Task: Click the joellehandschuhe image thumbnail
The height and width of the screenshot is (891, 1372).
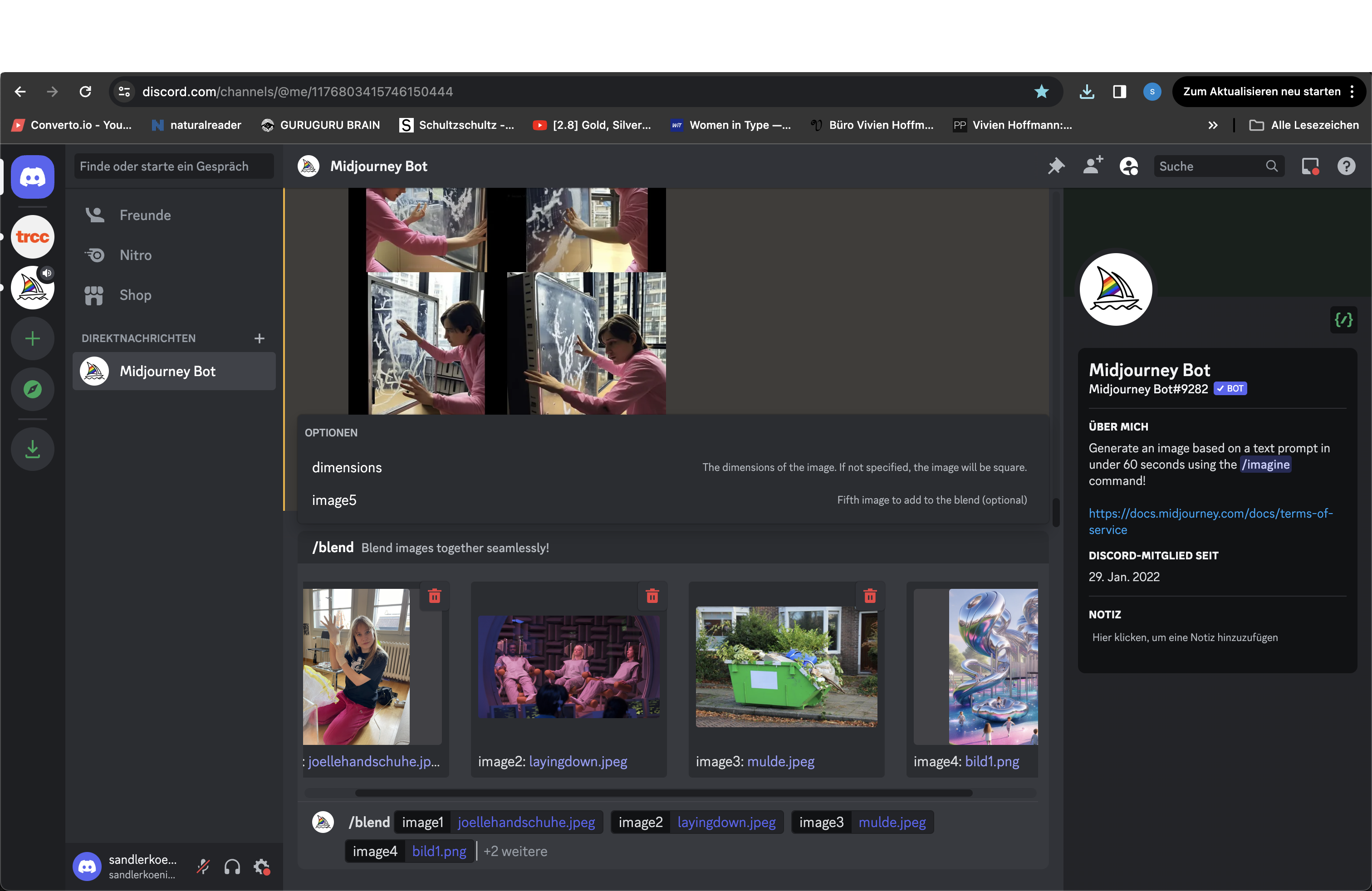Action: (x=356, y=666)
